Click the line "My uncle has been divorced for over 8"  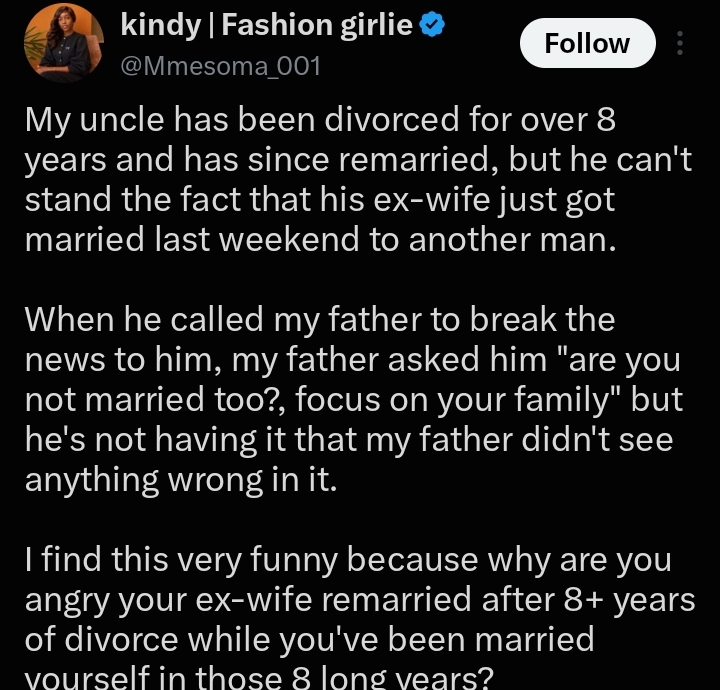click(320, 119)
